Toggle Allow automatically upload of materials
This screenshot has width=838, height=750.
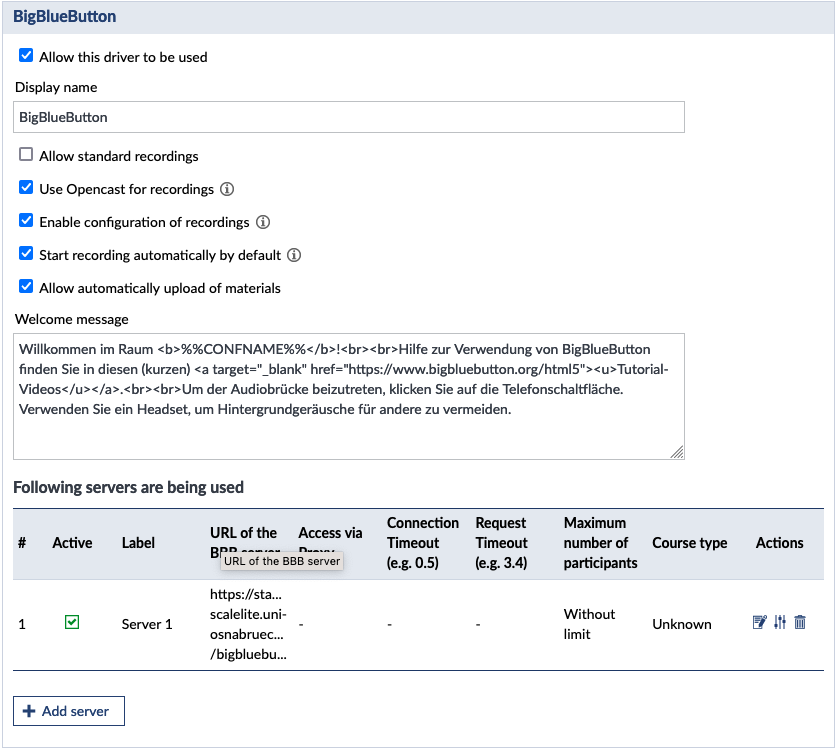click(27, 287)
